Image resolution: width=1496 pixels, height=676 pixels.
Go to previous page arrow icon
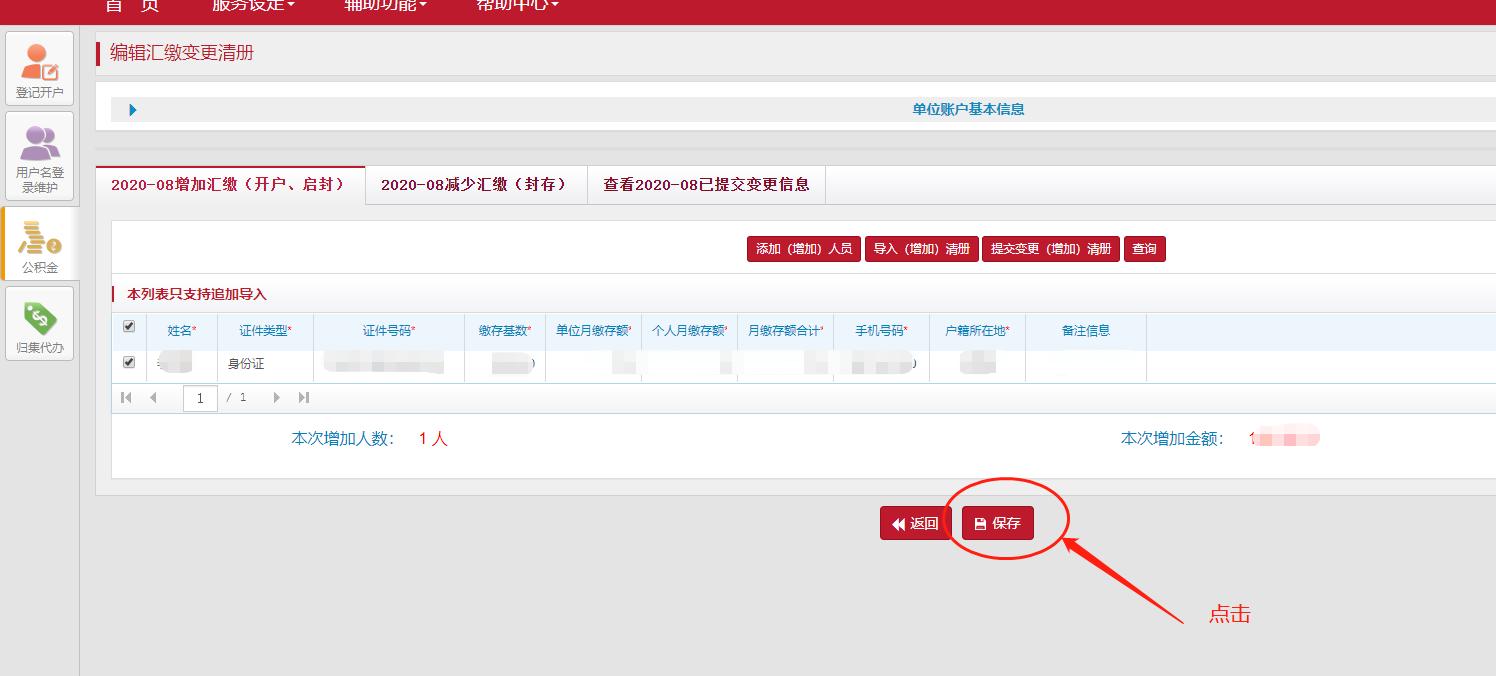[152, 397]
